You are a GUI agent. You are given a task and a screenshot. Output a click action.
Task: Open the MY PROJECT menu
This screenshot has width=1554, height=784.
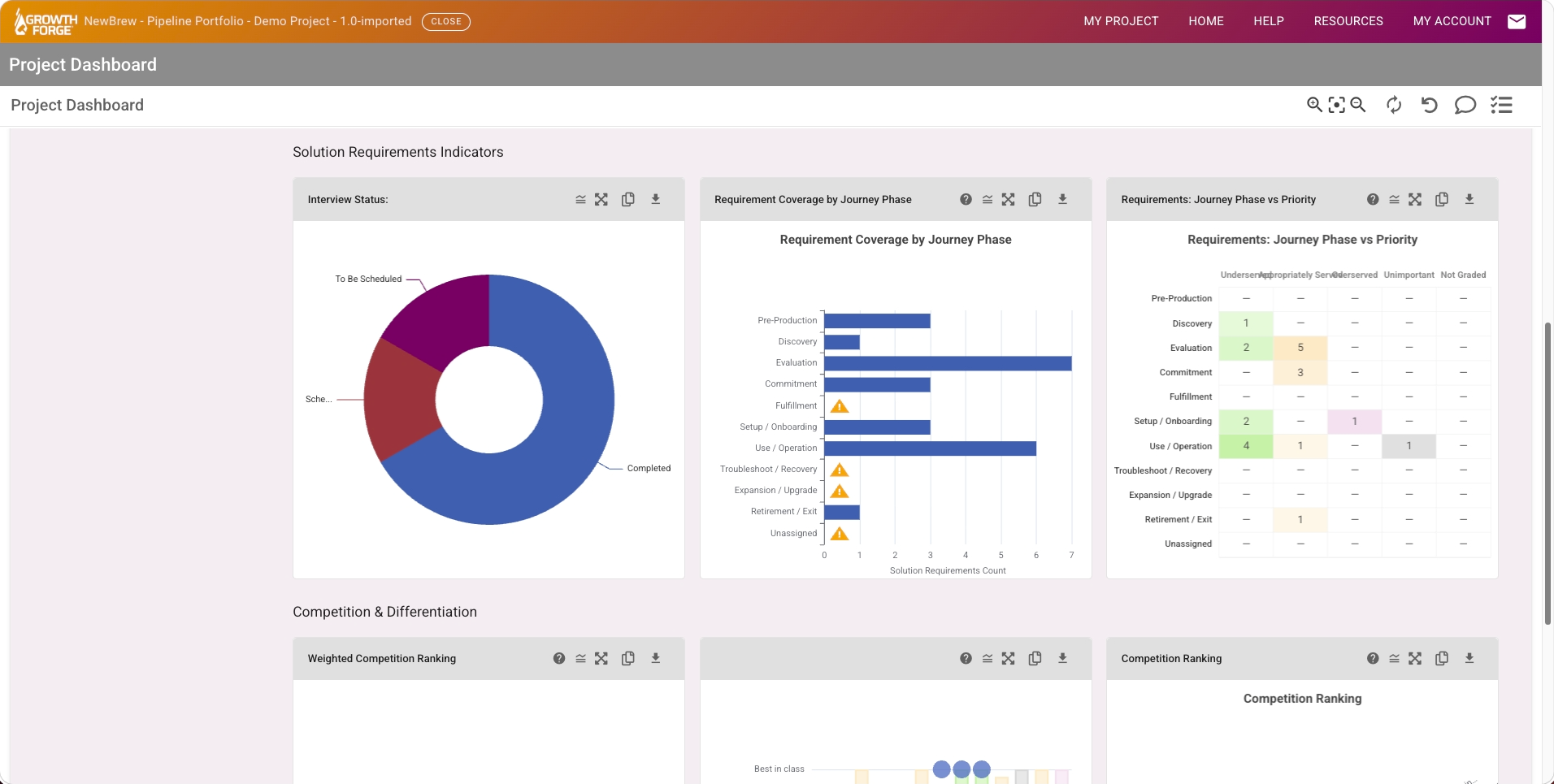pos(1121,21)
